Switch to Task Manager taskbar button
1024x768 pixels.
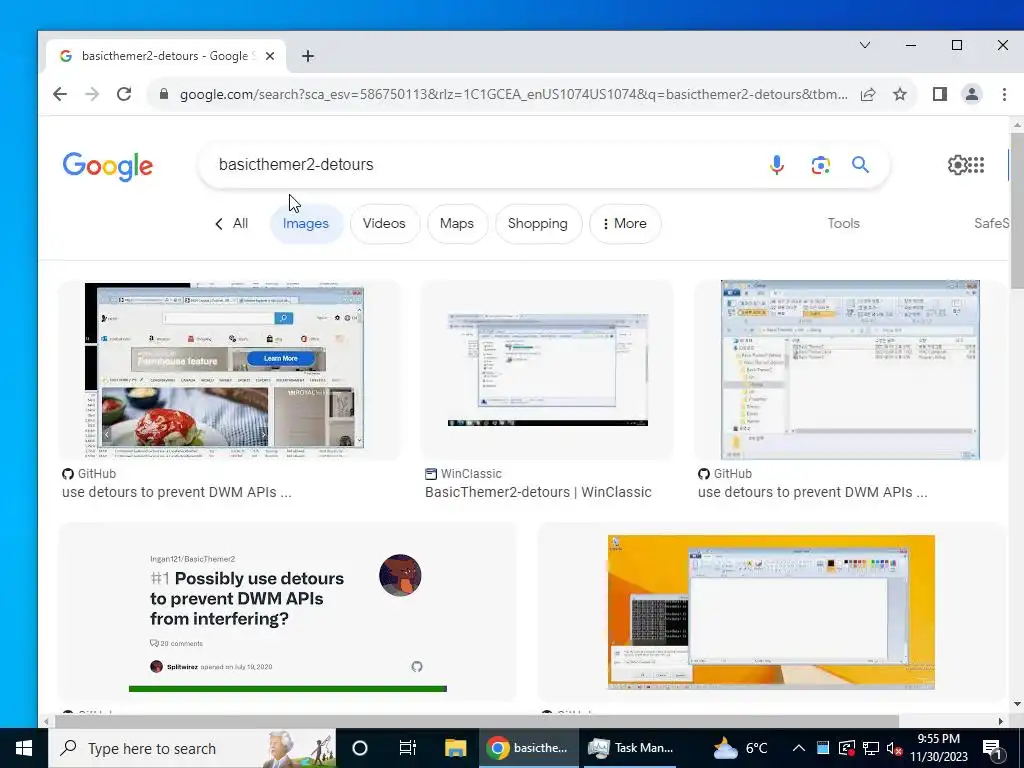tap(628, 748)
